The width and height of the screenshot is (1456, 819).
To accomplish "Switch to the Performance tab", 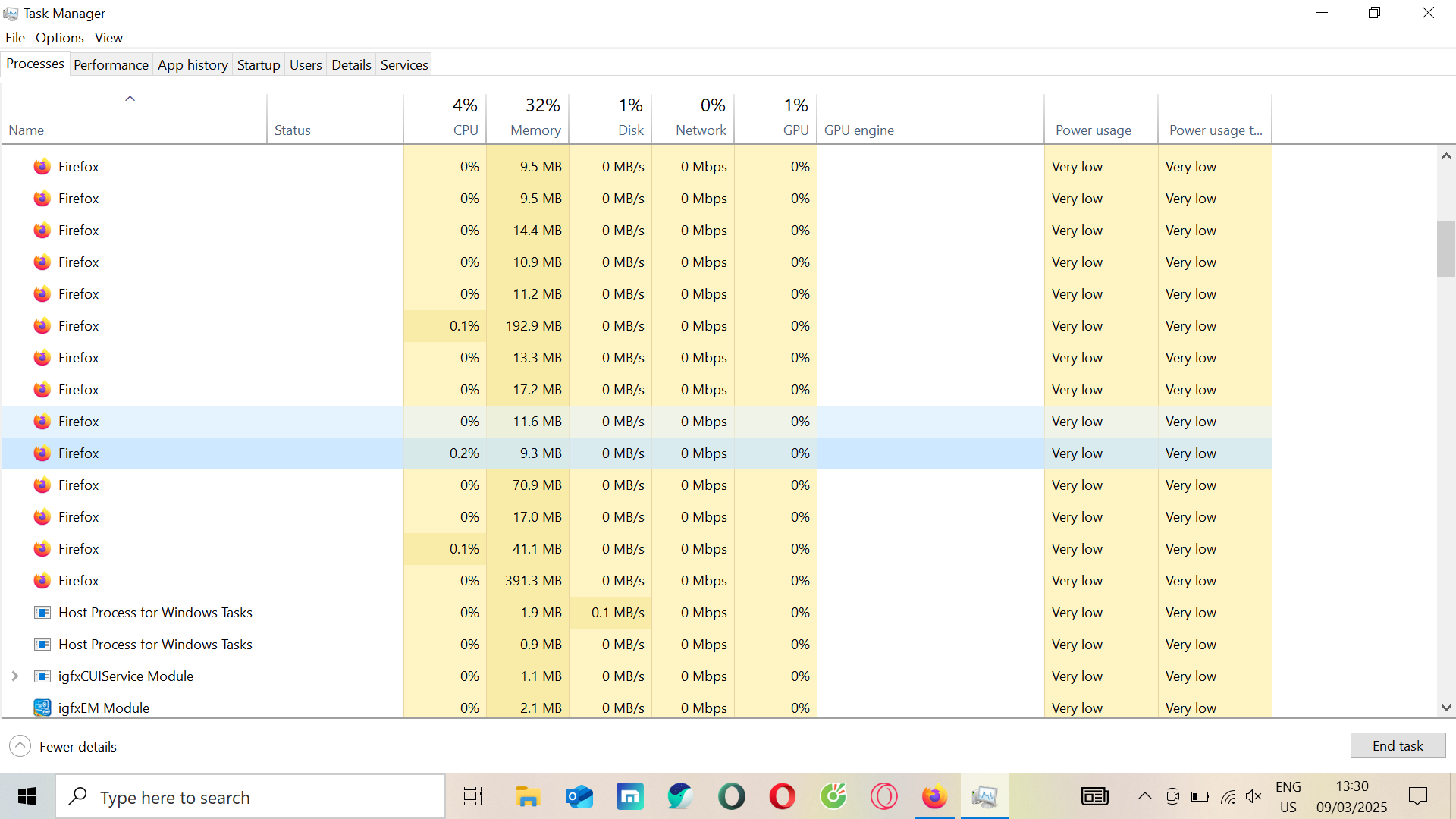I will coord(111,65).
